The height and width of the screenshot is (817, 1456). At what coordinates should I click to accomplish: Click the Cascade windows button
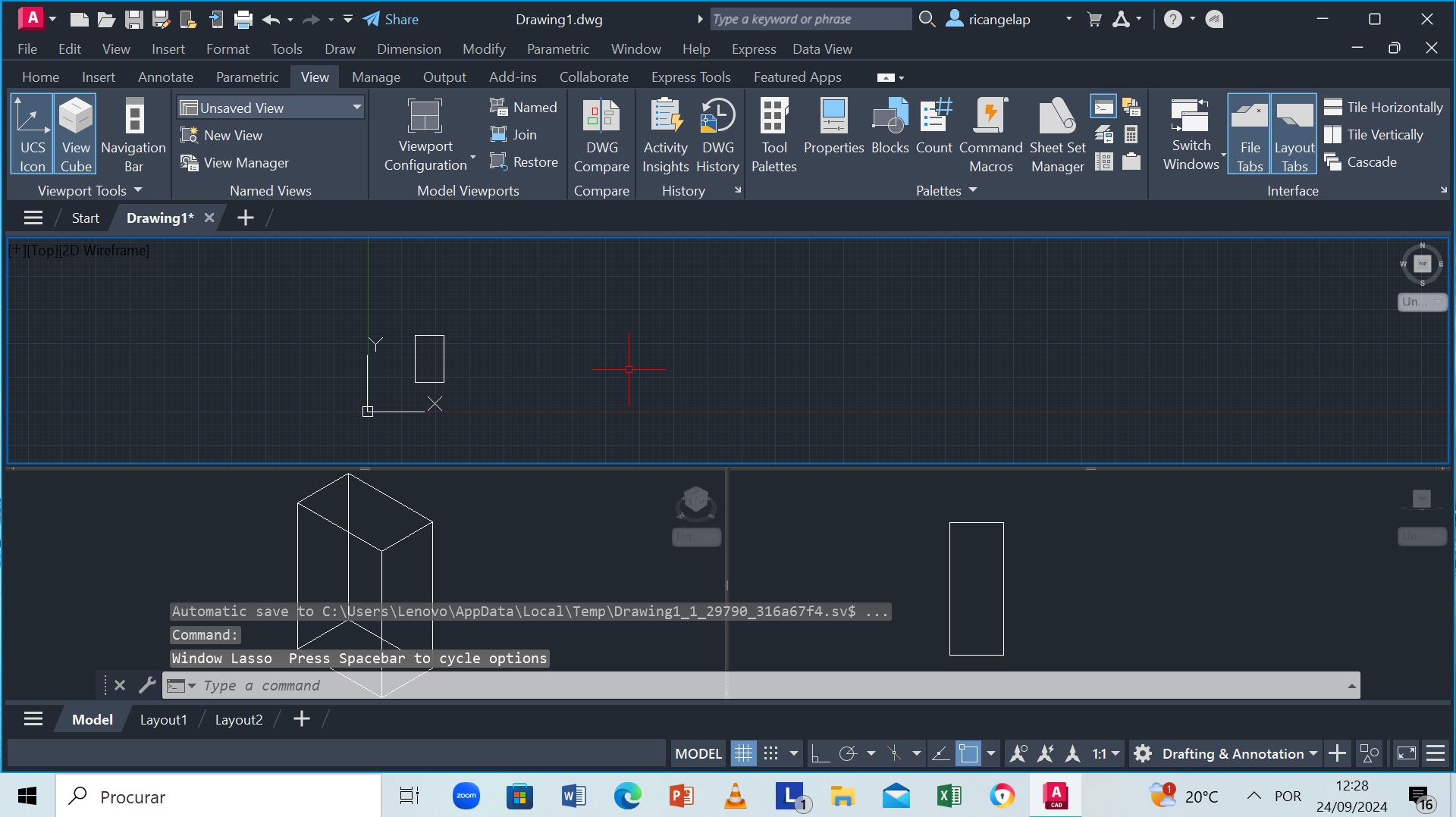pos(1360,161)
